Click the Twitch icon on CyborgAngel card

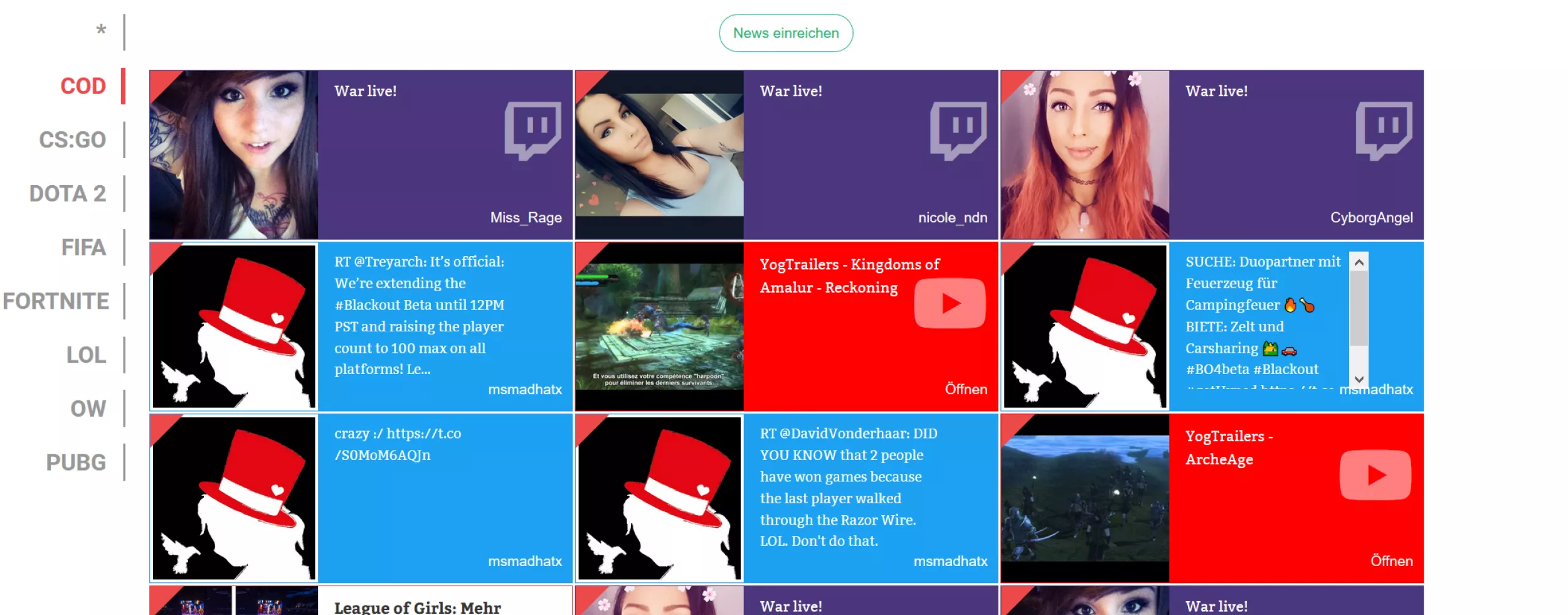1384,131
